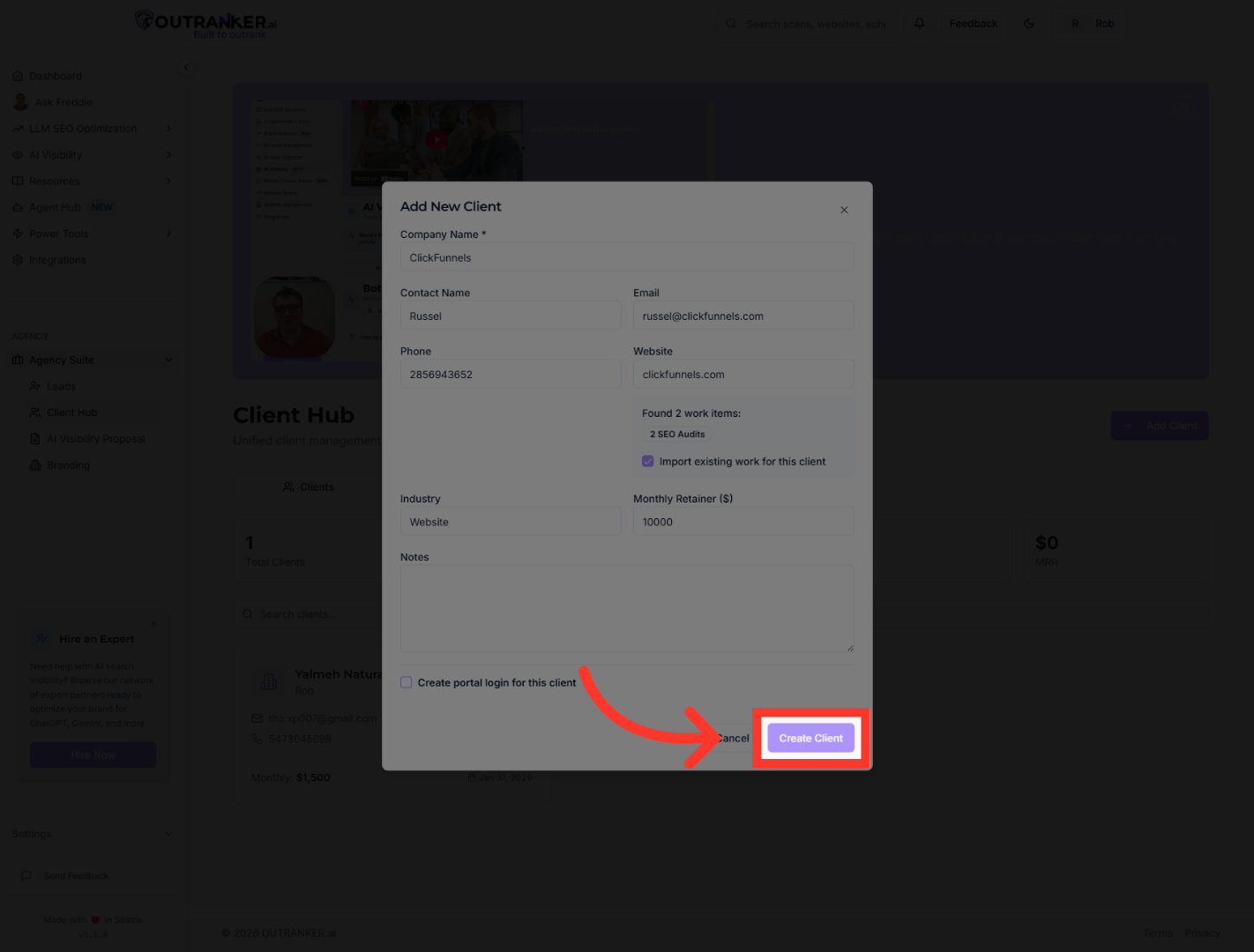The height and width of the screenshot is (952, 1254).
Task: Click the 2 SEO Audits badge
Action: click(x=677, y=435)
